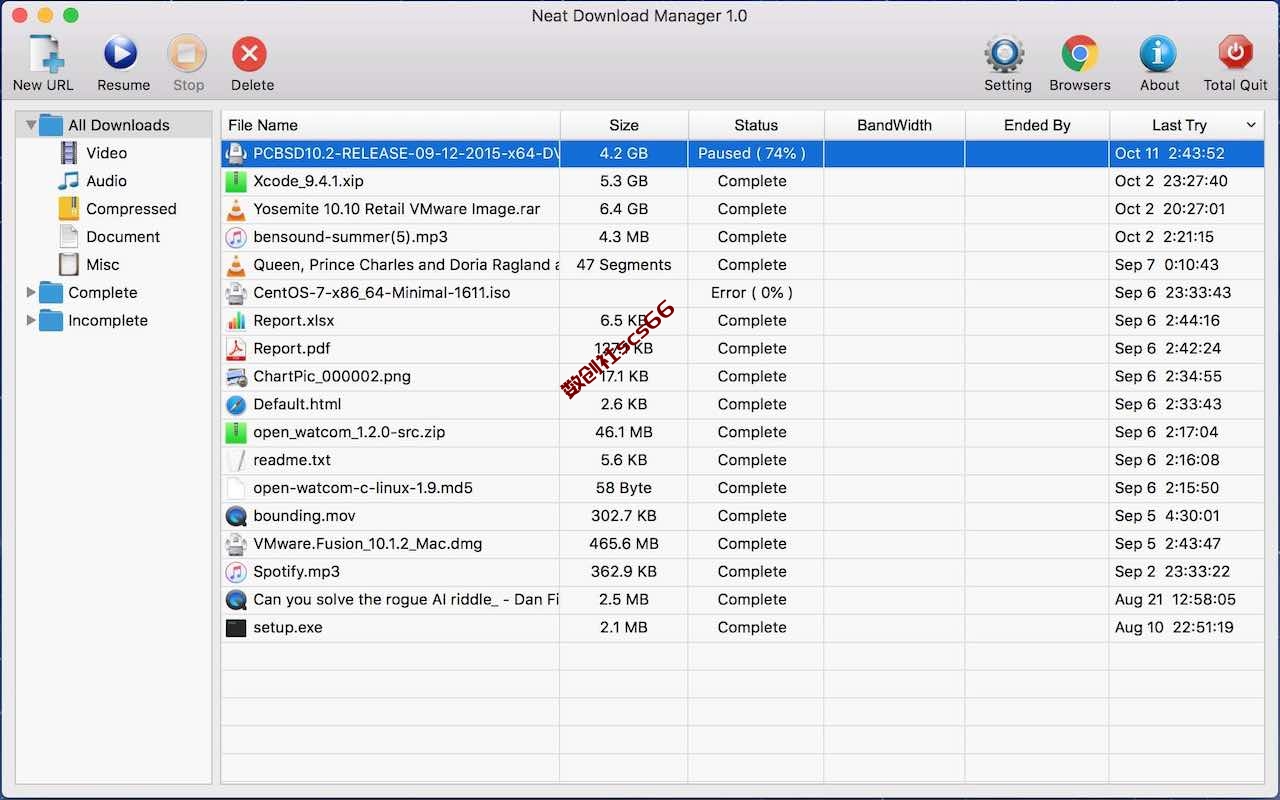Click the 6.4 GB size cell
1280x800 pixels.
pyautogui.click(x=624, y=209)
